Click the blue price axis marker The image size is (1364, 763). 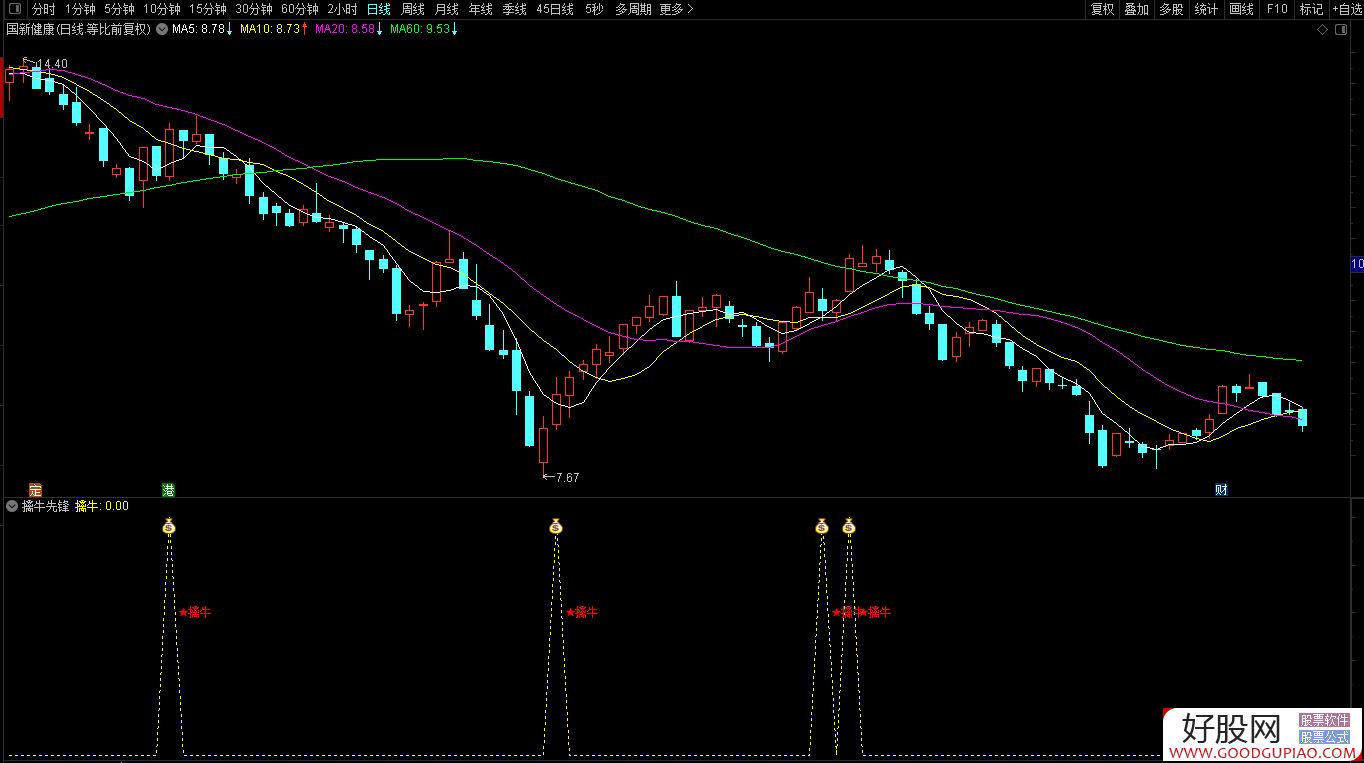(x=1357, y=264)
